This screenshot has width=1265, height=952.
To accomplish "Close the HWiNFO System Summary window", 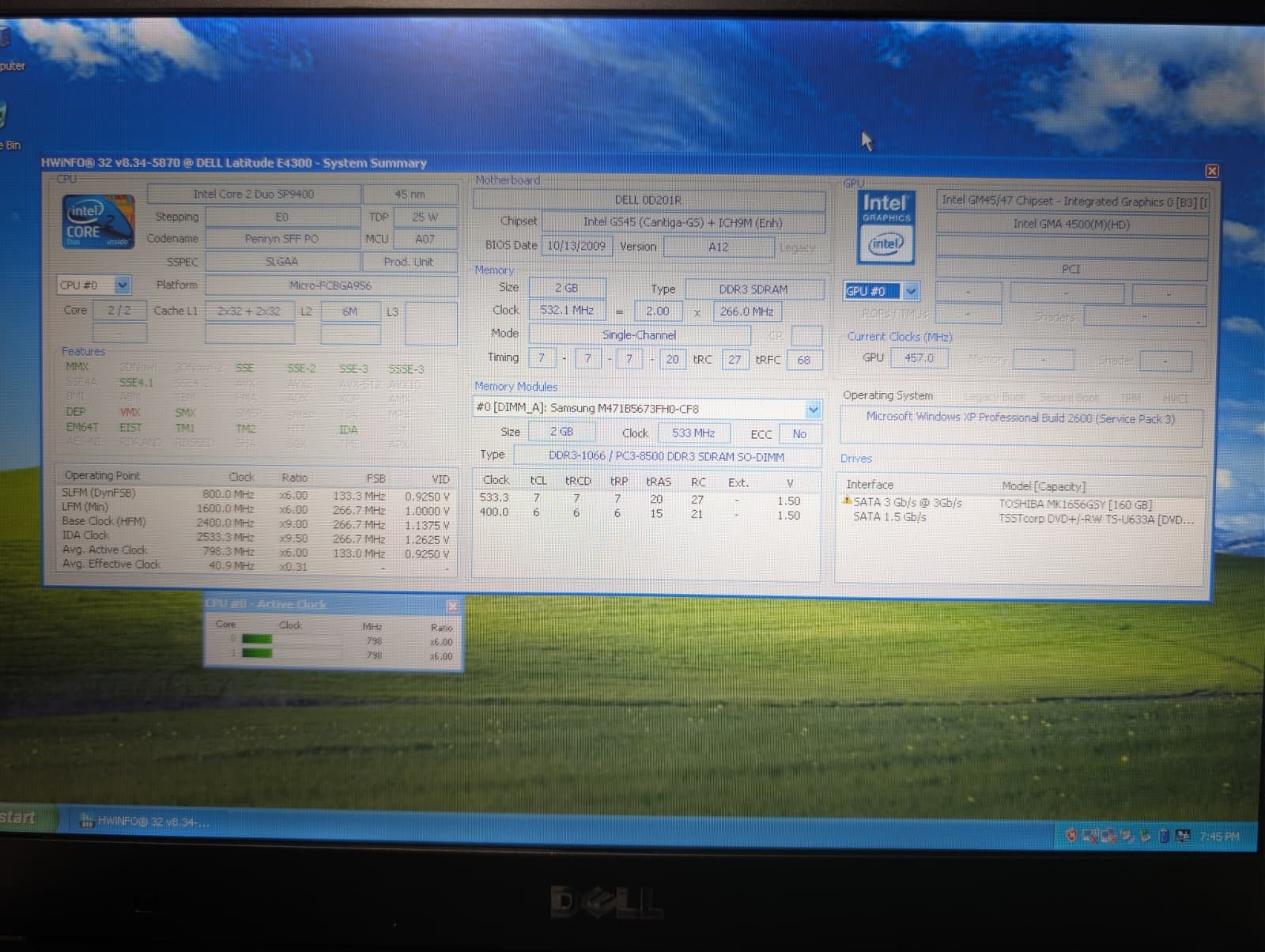I will (1211, 171).
